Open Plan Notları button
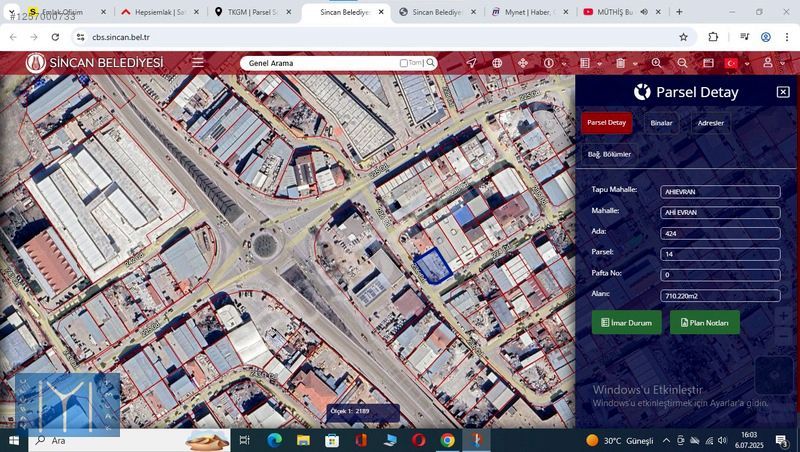800x452 pixels. pyautogui.click(x=704, y=323)
